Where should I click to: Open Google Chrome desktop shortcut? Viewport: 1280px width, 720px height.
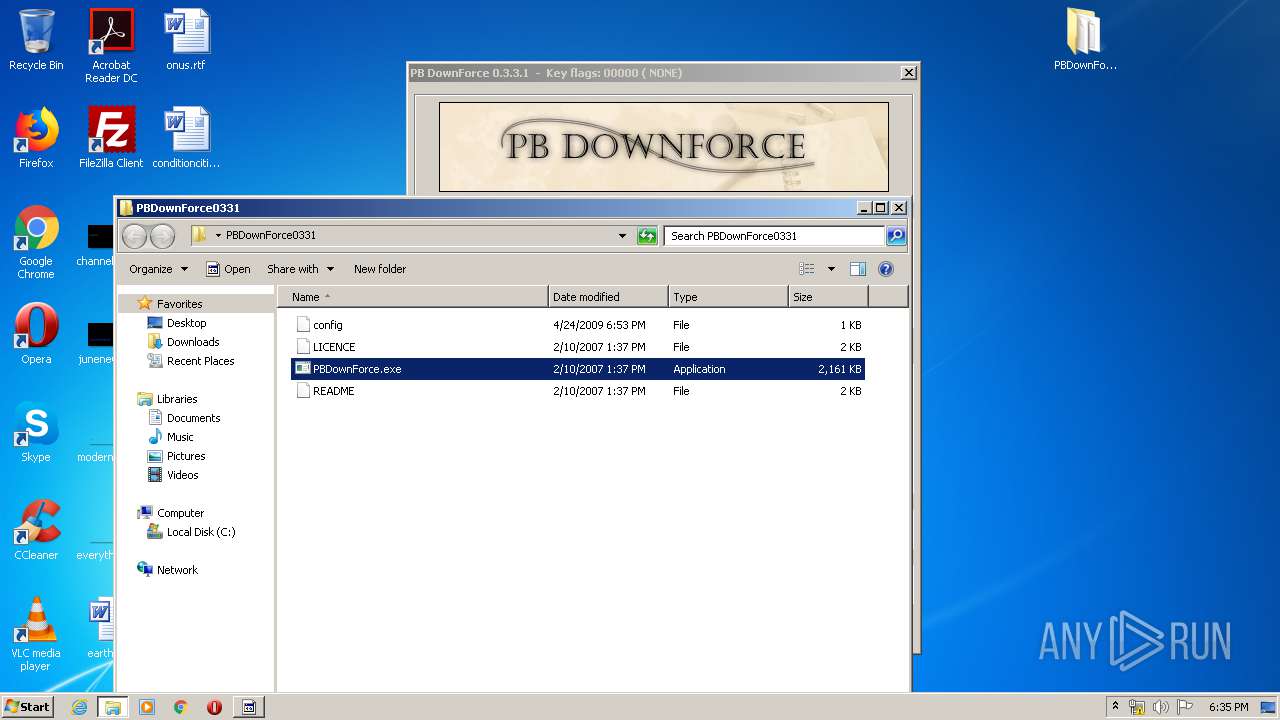[36, 242]
